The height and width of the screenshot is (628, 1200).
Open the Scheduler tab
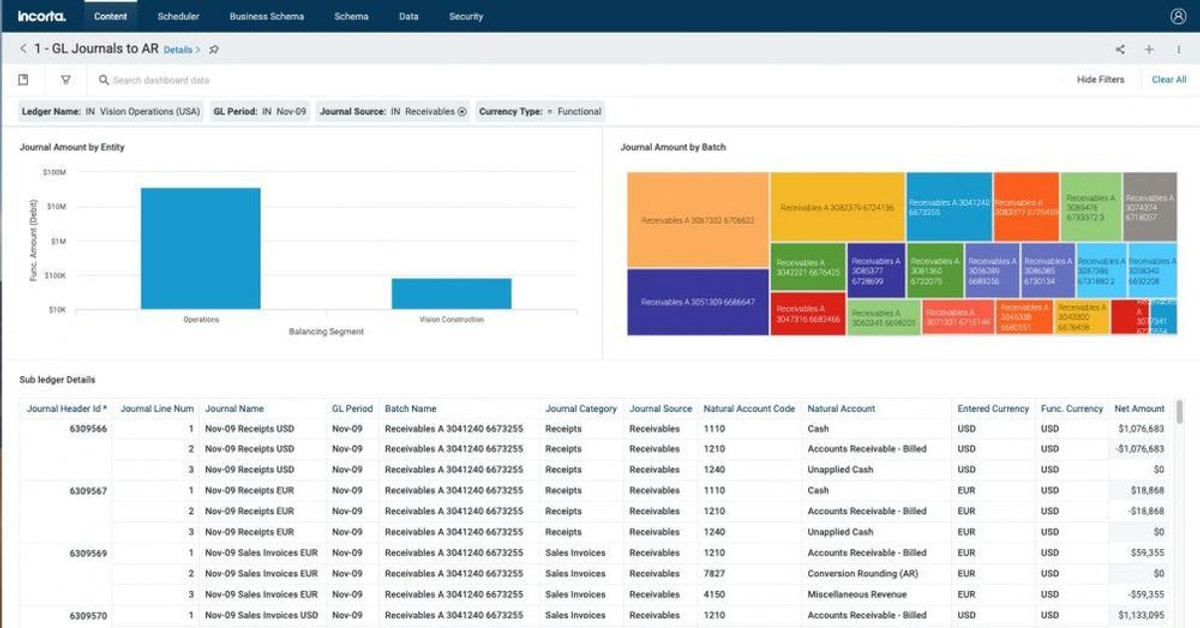178,16
